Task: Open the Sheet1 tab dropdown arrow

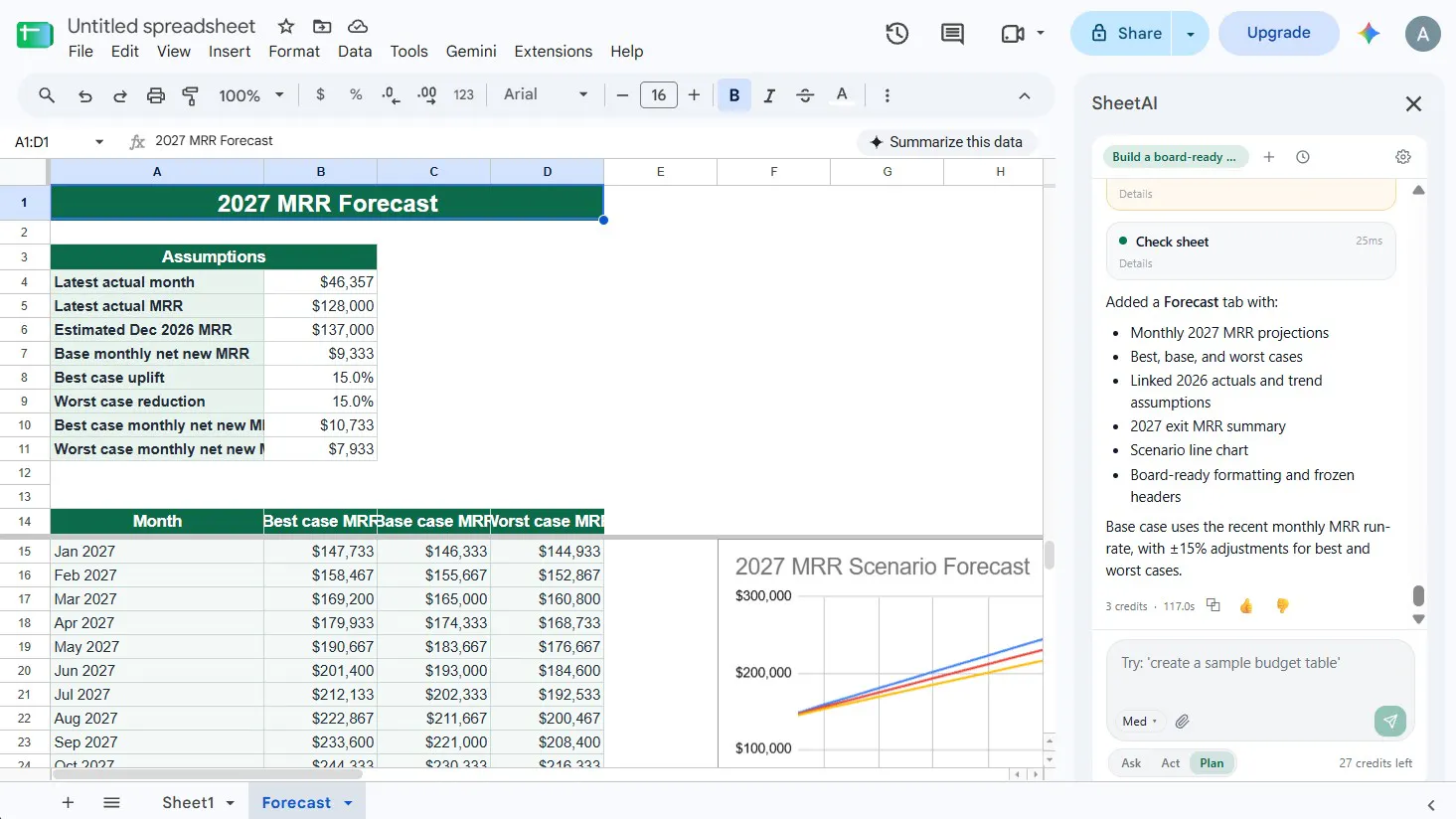Action: (231, 803)
